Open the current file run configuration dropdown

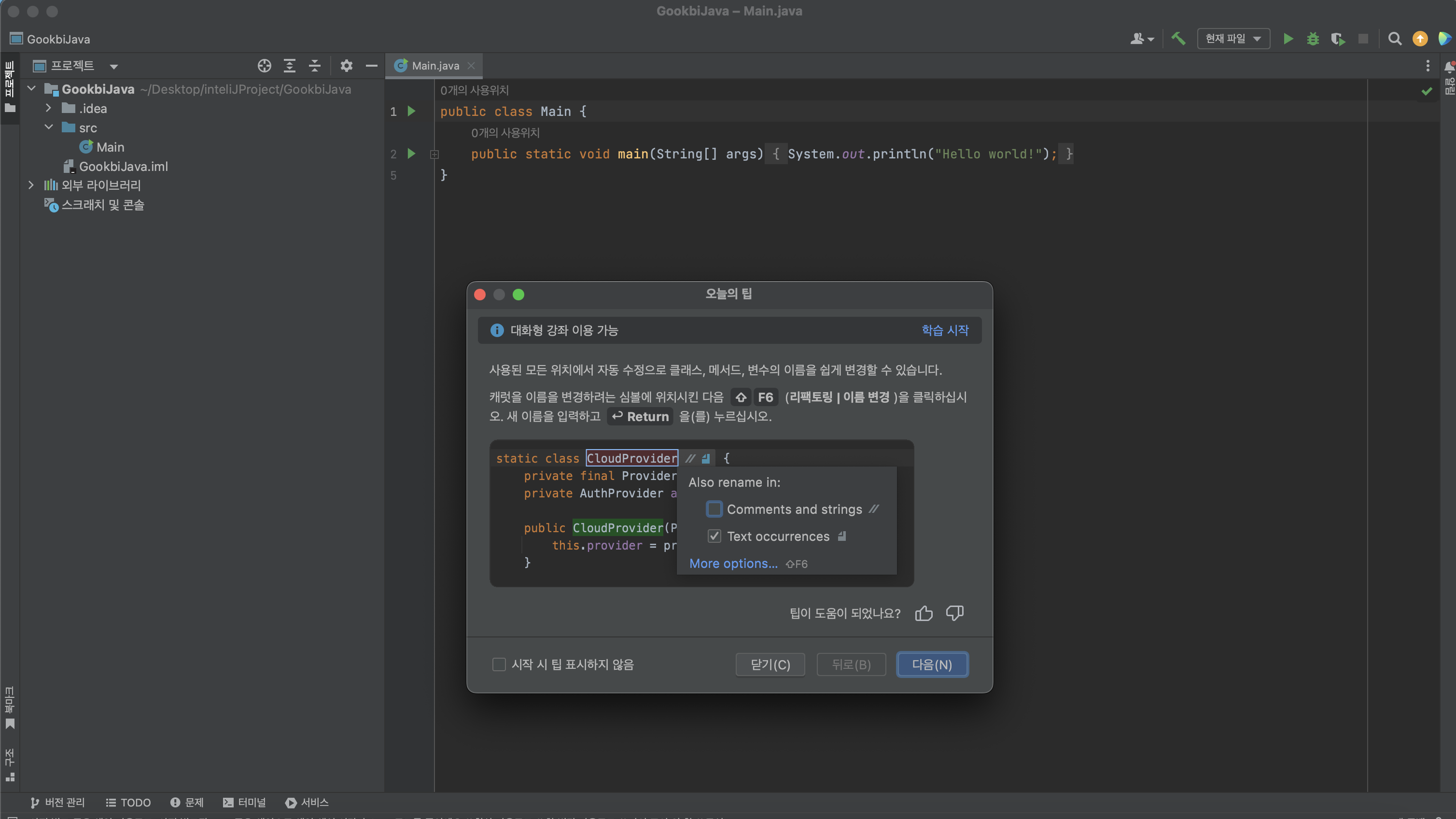(1233, 39)
